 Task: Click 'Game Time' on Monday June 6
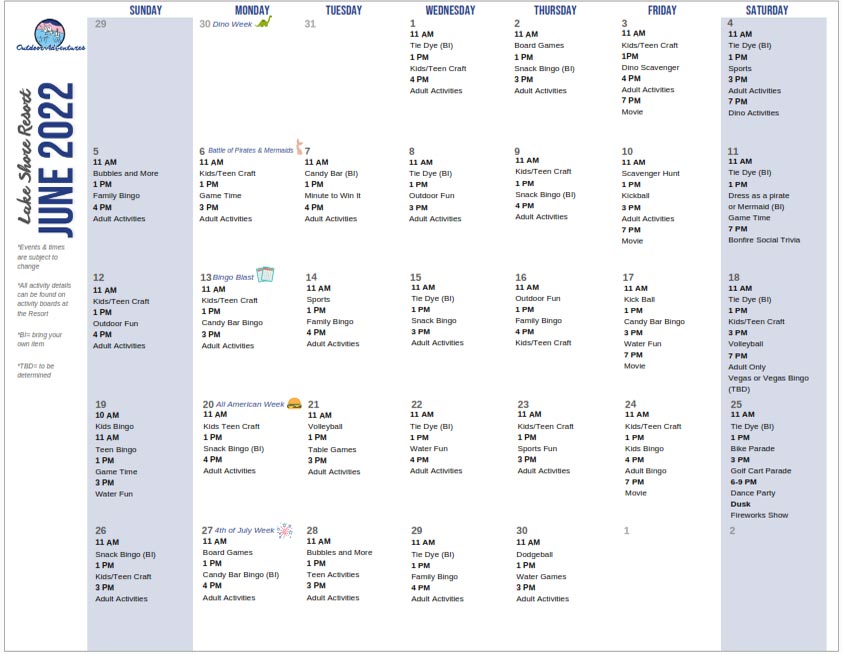(220, 195)
